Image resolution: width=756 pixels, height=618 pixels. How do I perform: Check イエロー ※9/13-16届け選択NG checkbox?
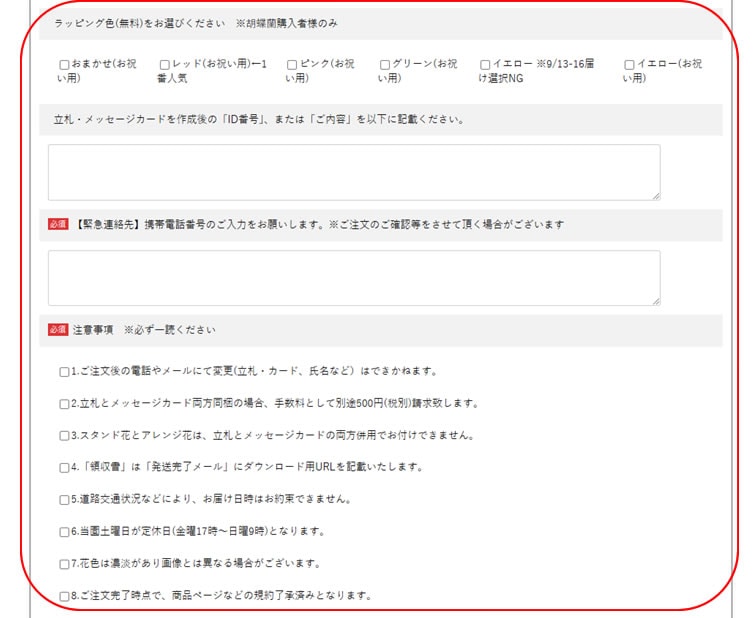[x=485, y=65]
